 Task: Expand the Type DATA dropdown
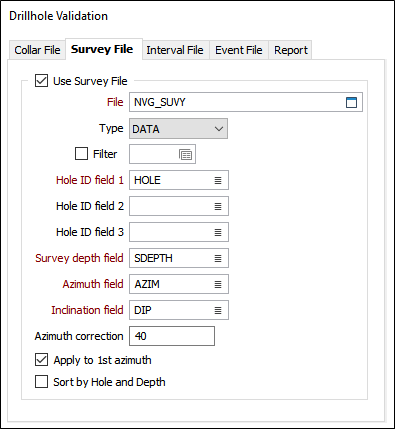click(x=178, y=129)
